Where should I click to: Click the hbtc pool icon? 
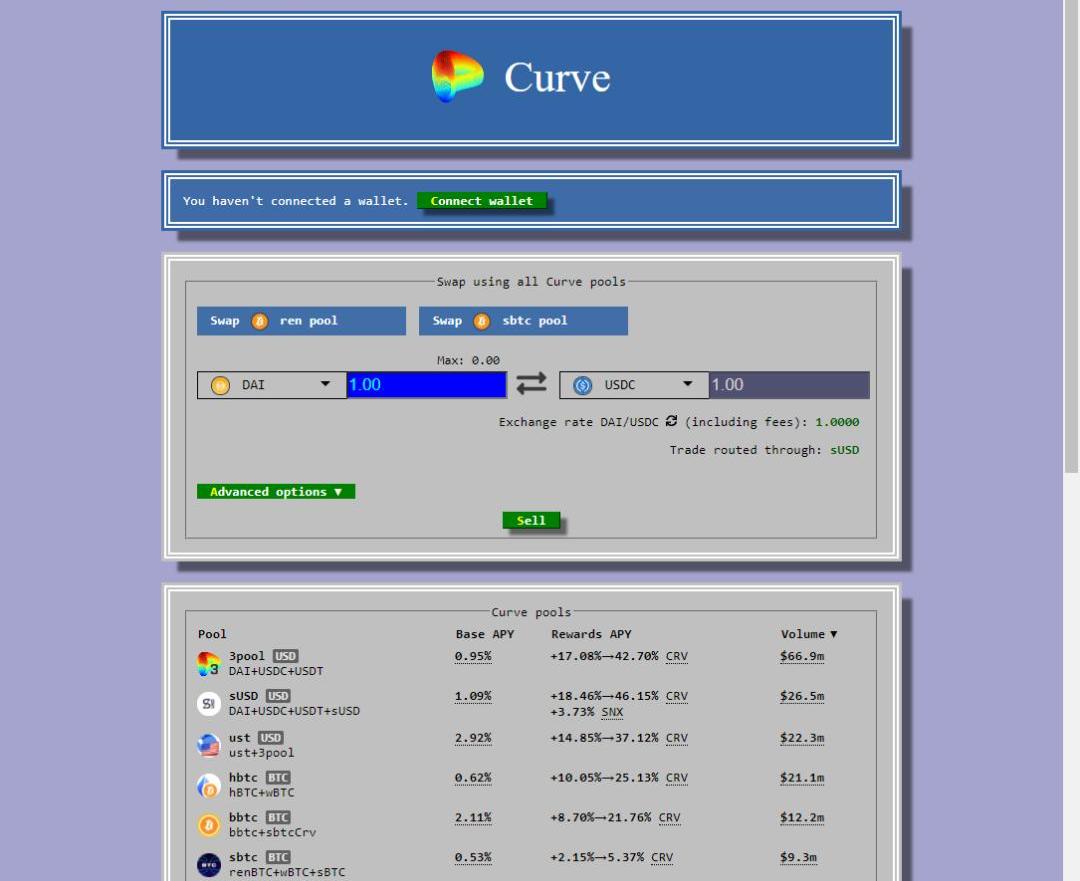pyautogui.click(x=208, y=785)
